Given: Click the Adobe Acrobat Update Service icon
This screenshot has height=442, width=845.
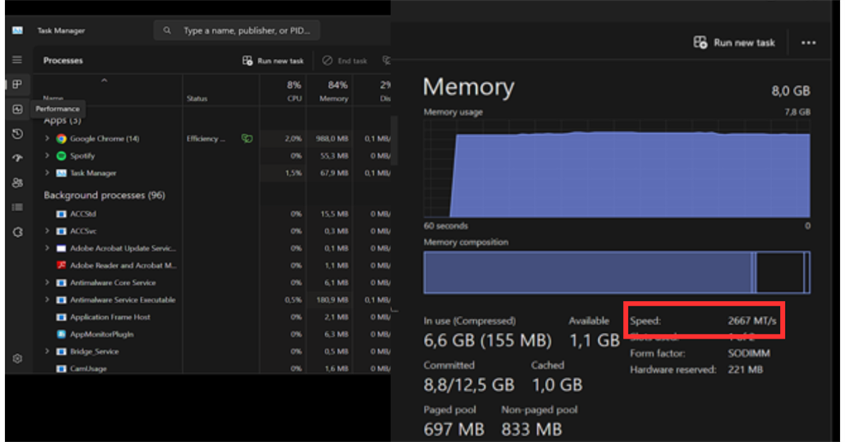Looking at the screenshot, I should point(61,248).
